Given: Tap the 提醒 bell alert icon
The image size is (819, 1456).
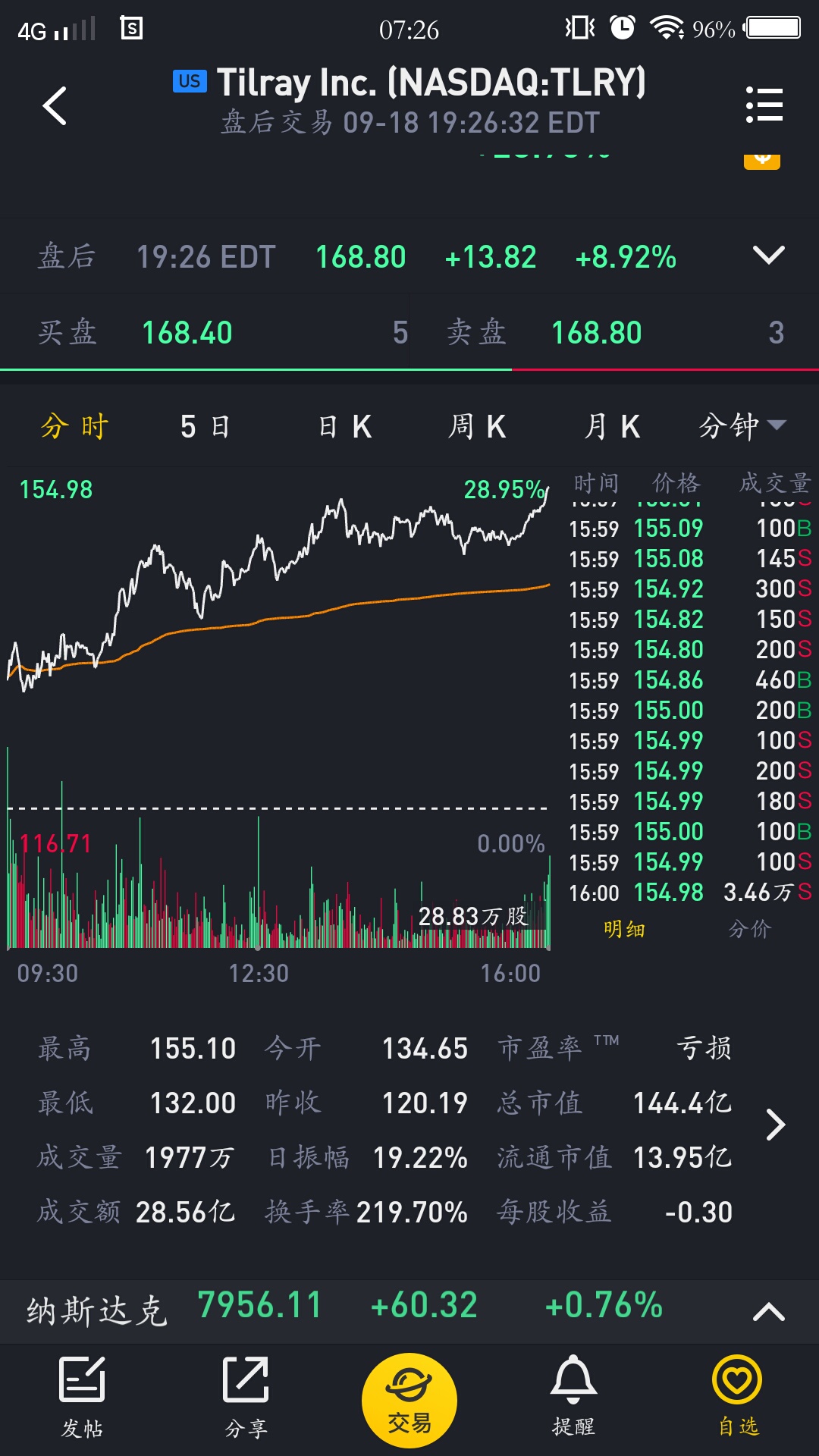Looking at the screenshot, I should [573, 1397].
